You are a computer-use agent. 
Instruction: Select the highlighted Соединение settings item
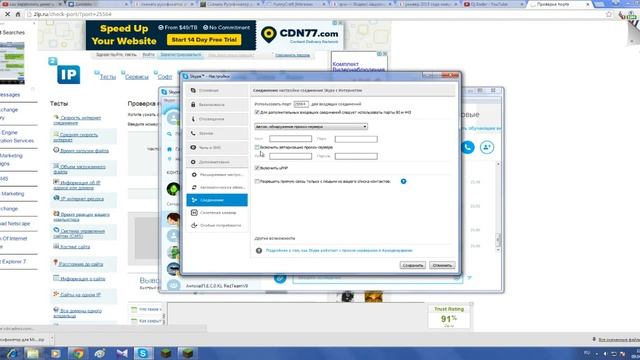coord(217,200)
